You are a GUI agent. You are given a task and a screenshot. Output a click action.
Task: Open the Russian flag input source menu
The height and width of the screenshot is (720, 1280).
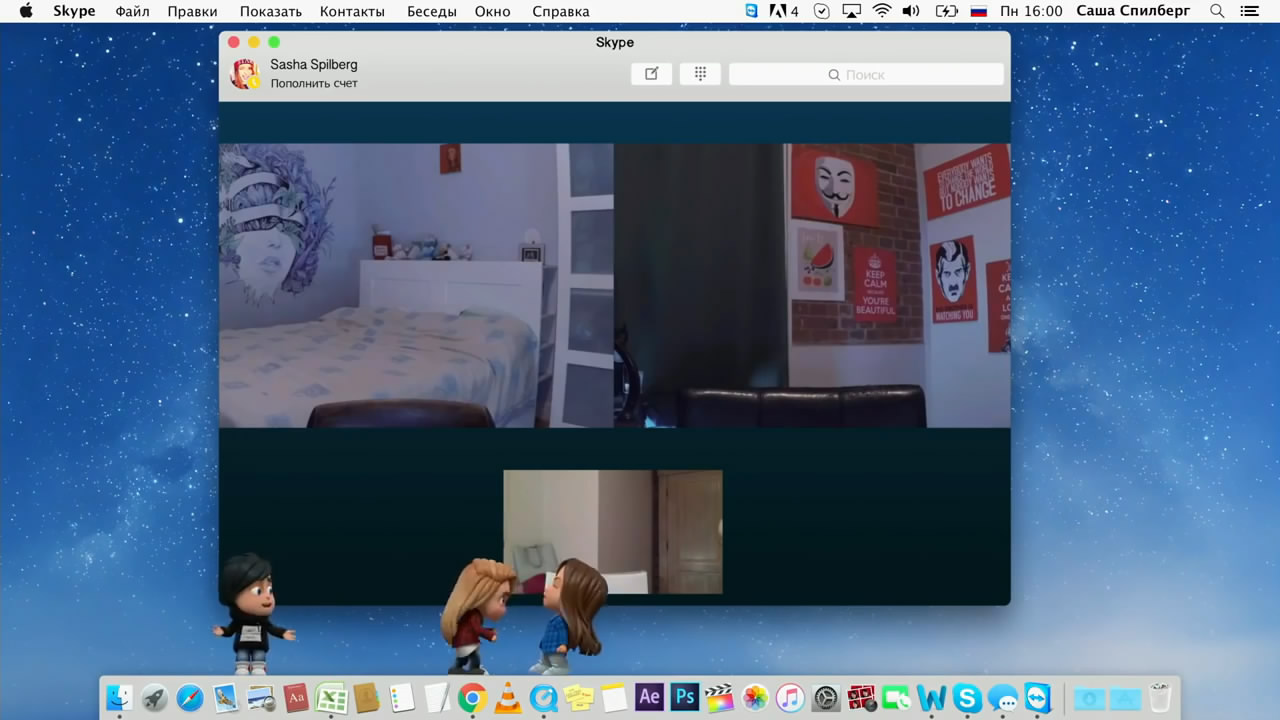click(979, 12)
